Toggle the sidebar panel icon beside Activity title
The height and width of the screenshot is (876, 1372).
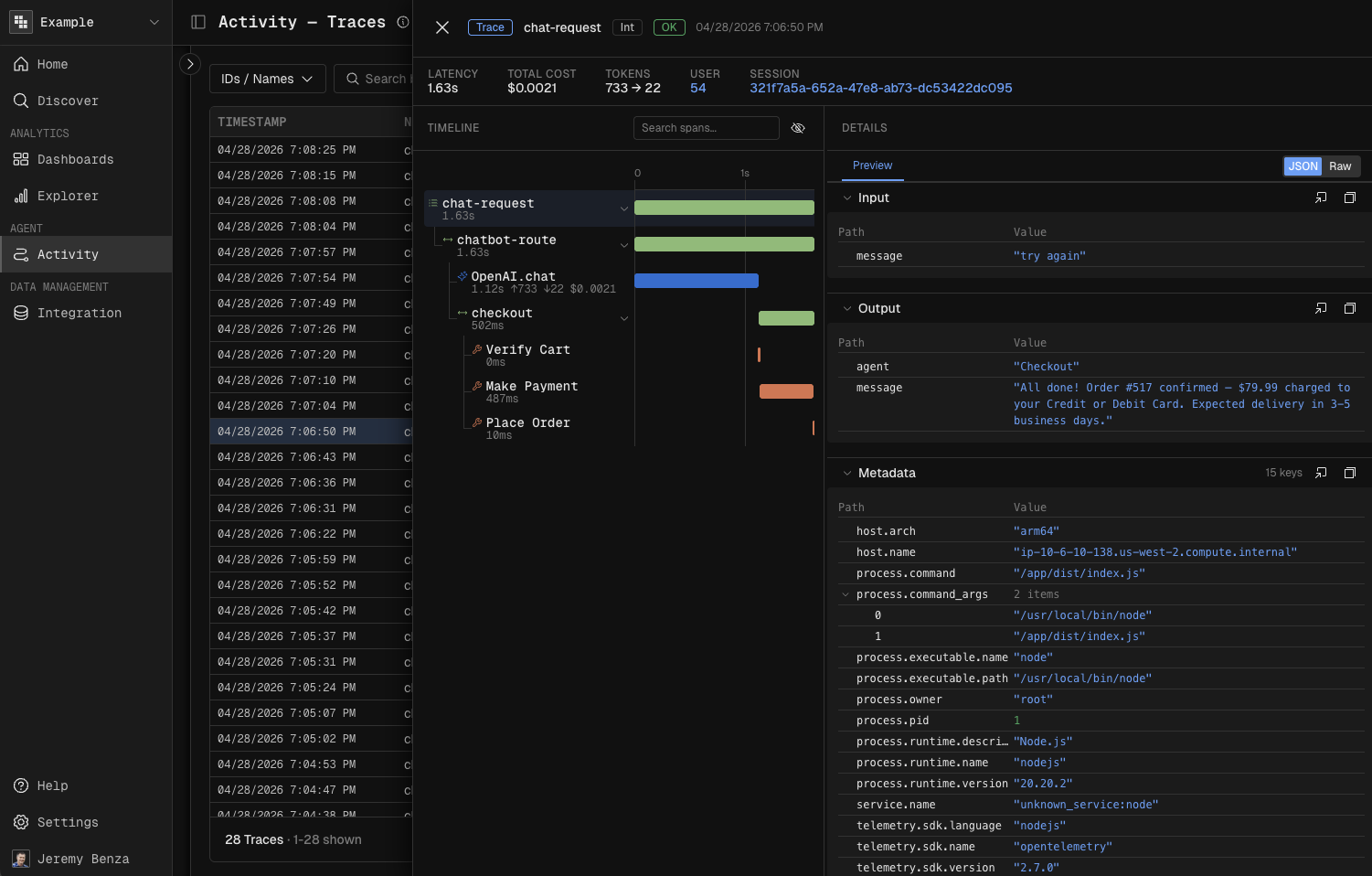click(198, 22)
